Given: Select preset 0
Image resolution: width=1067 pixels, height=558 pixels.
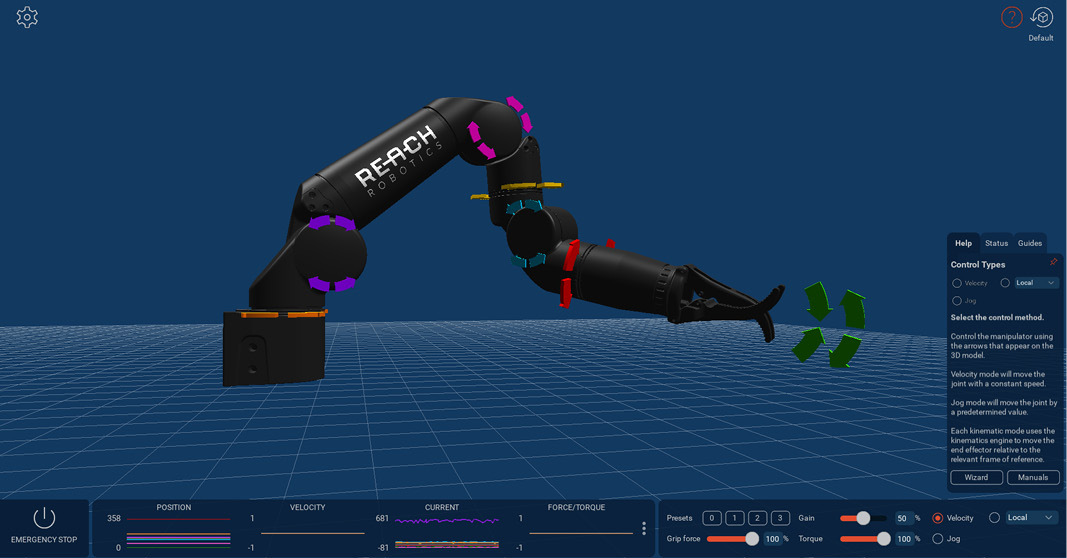Looking at the screenshot, I should coord(712,518).
